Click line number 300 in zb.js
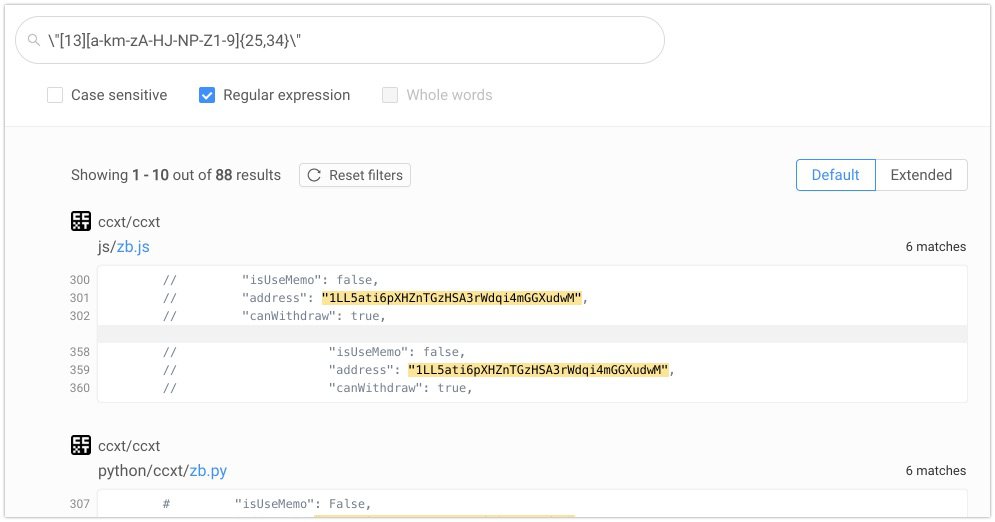Screen dimensions: 995x522 (80, 280)
